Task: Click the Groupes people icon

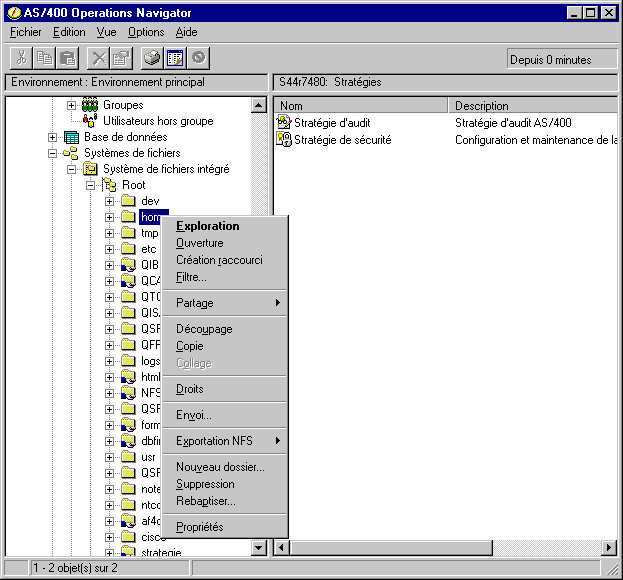Action: click(x=90, y=105)
